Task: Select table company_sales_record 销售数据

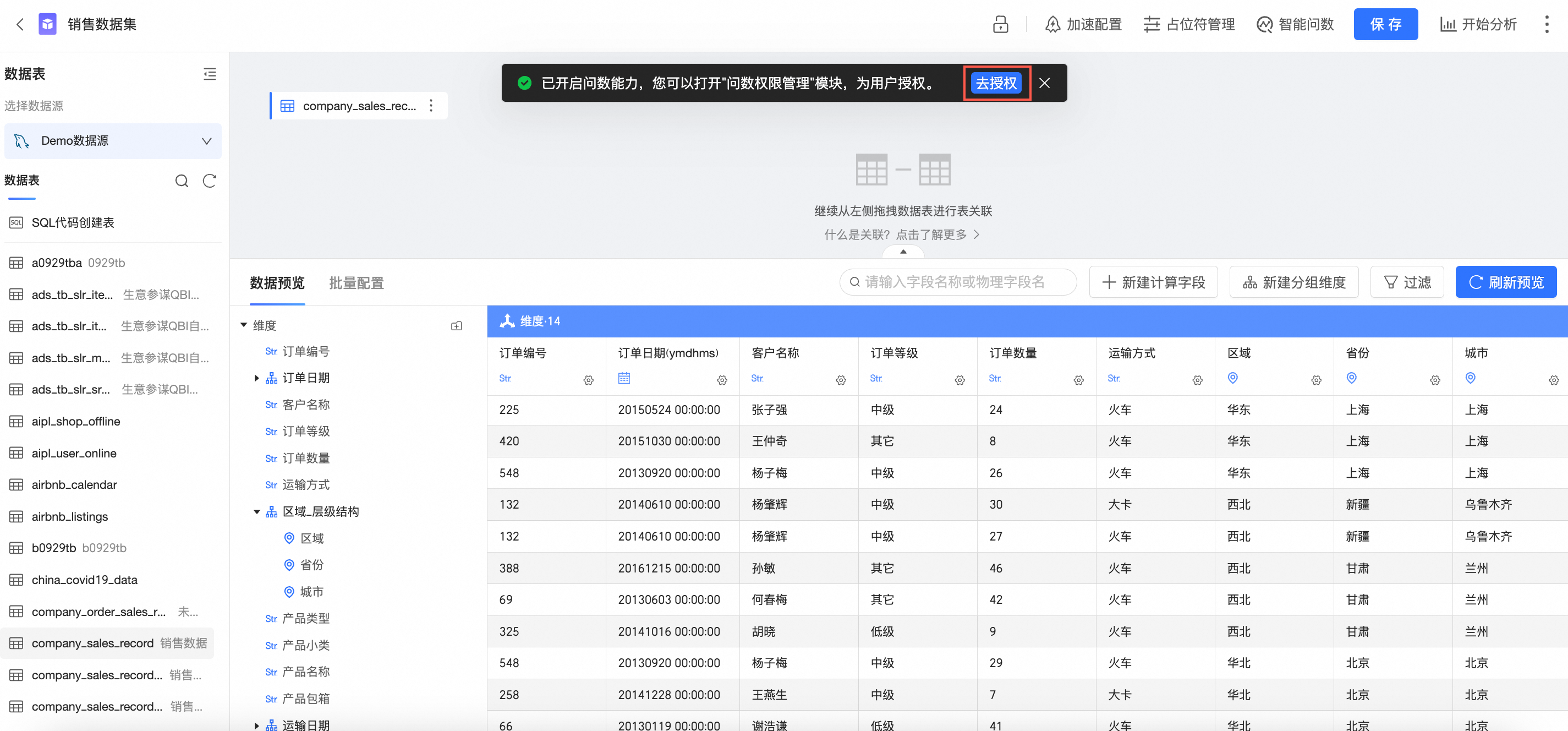Action: [x=108, y=643]
